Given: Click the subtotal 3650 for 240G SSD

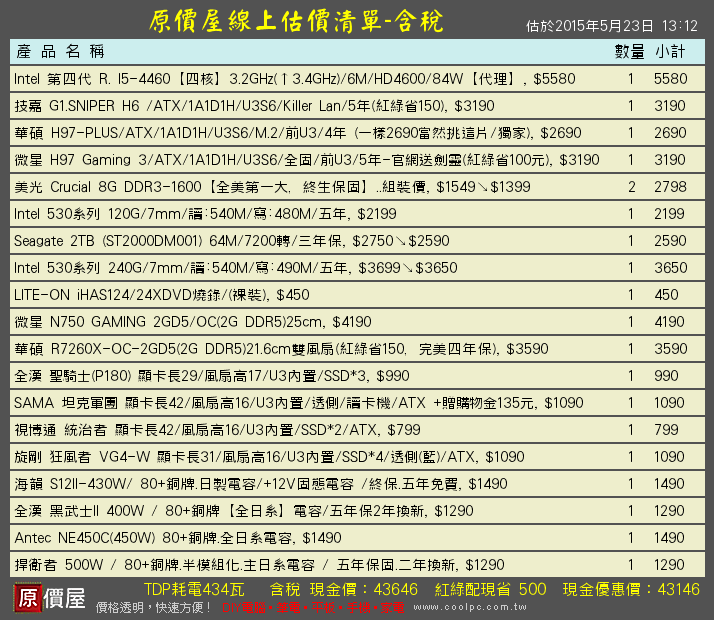Looking at the screenshot, I should tap(671, 268).
